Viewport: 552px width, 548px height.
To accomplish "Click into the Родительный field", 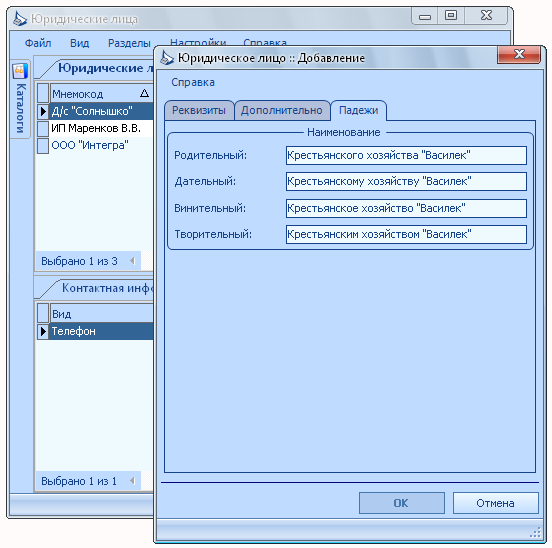I will (406, 155).
